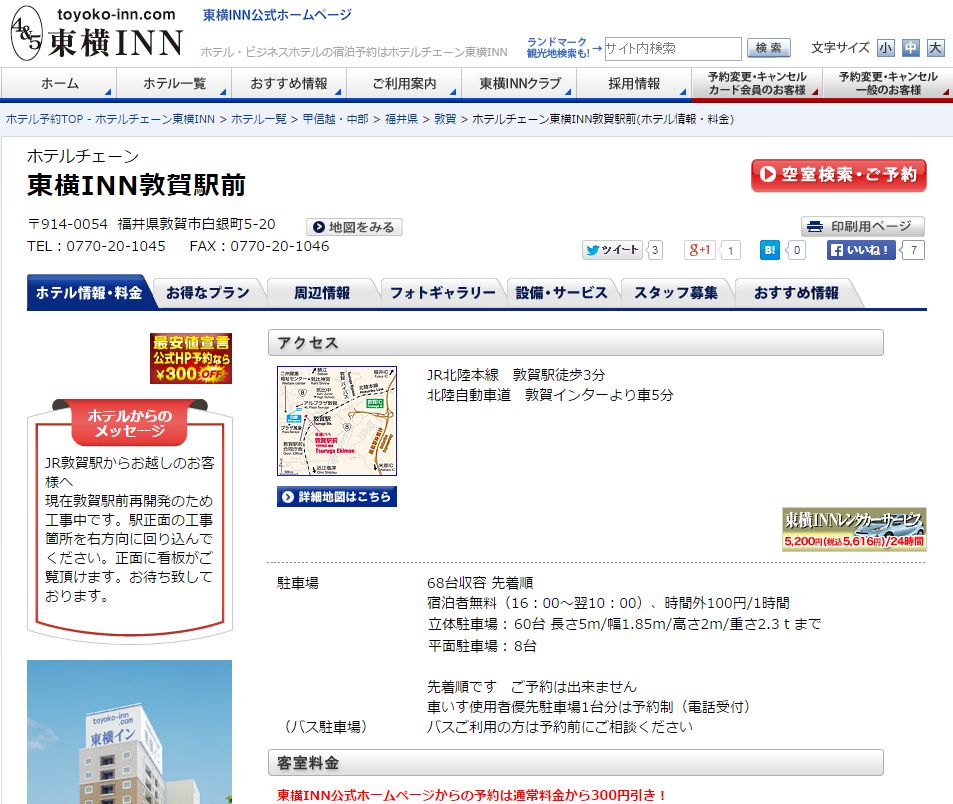
Task: Click the 最安値宣言 ¥300 OFF banner
Action: click(191, 358)
